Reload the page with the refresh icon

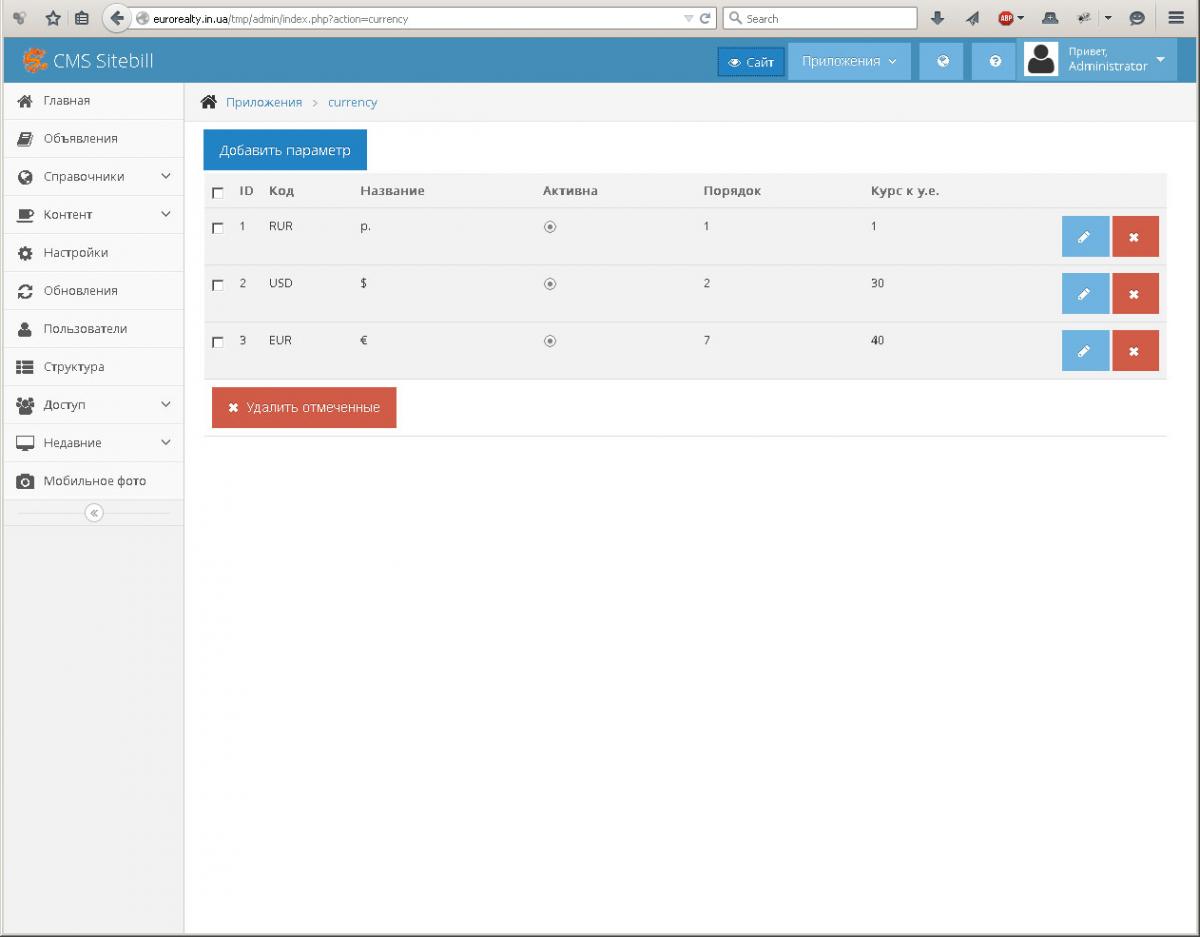(x=705, y=18)
